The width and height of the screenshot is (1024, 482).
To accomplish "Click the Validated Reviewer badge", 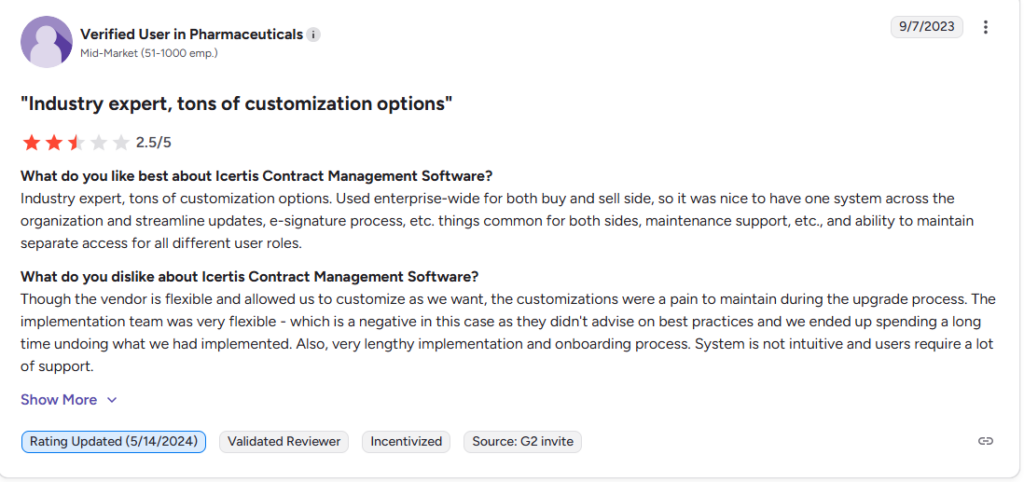I will pyautogui.click(x=284, y=441).
